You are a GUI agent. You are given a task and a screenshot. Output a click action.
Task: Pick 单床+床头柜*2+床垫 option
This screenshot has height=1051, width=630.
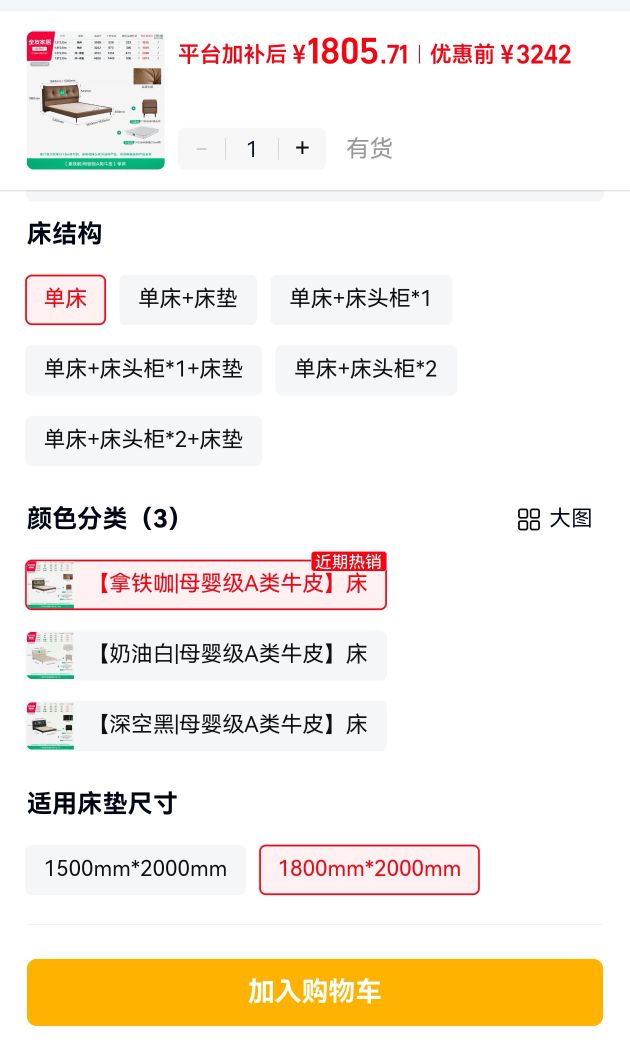143,440
